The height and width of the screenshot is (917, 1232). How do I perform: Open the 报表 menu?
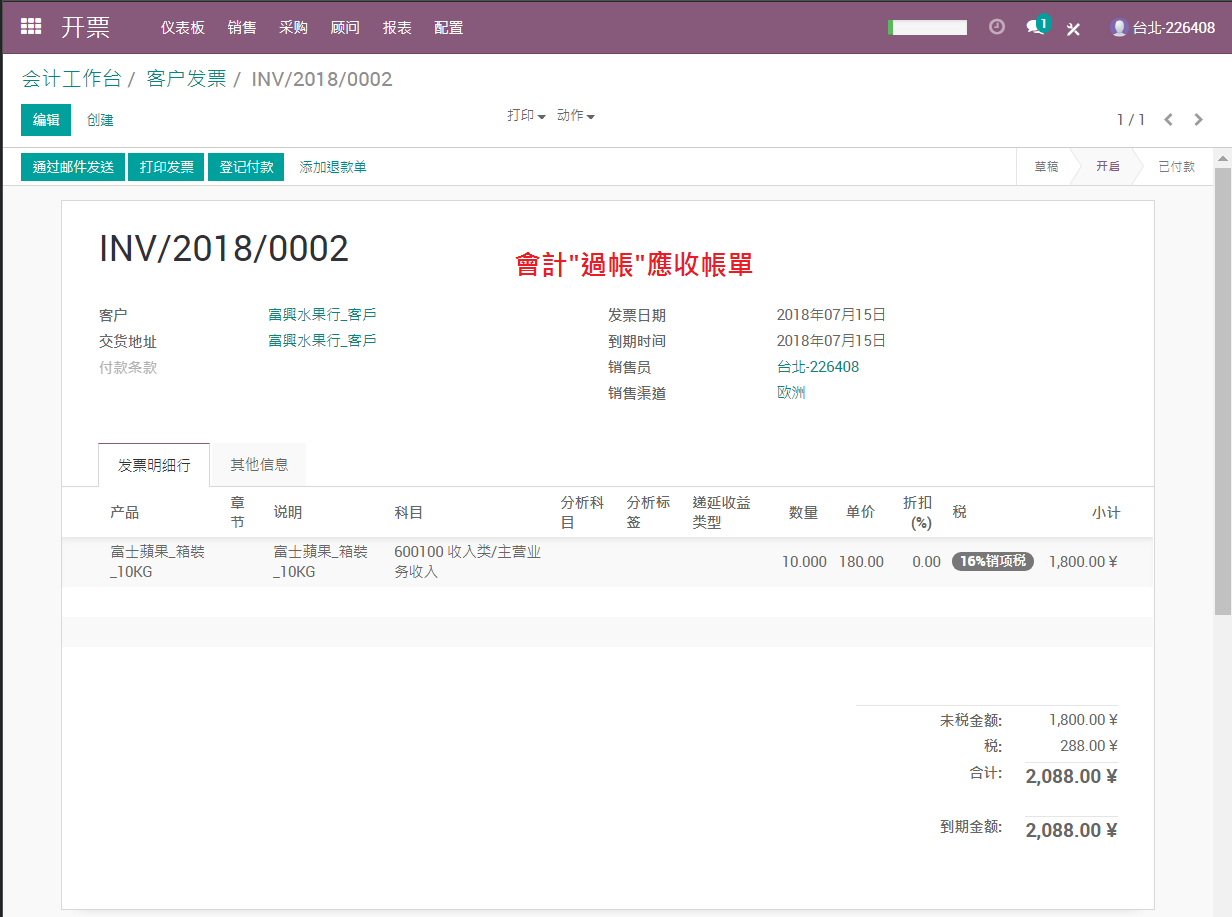pos(397,28)
